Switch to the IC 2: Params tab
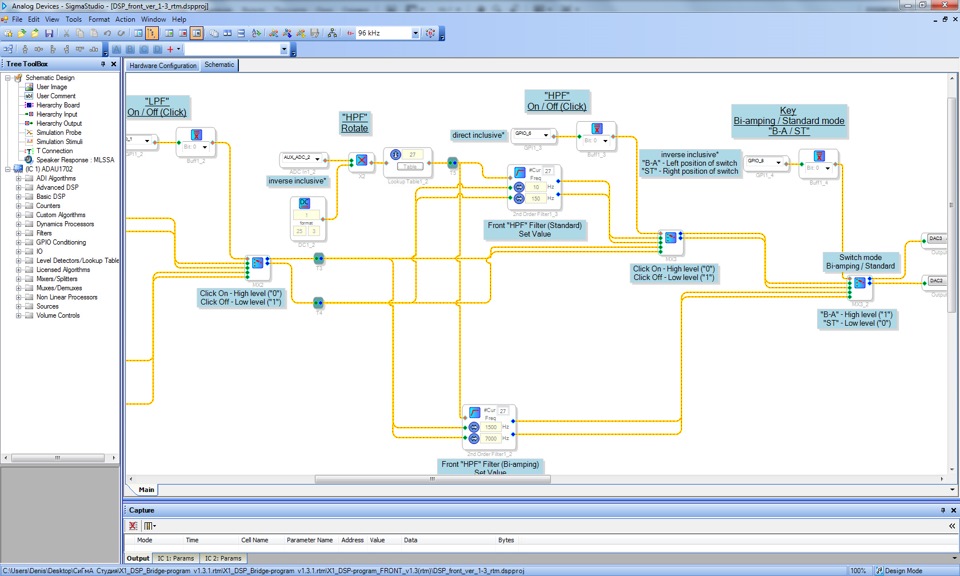The height and width of the screenshot is (576, 960). pyautogui.click(x=223, y=558)
